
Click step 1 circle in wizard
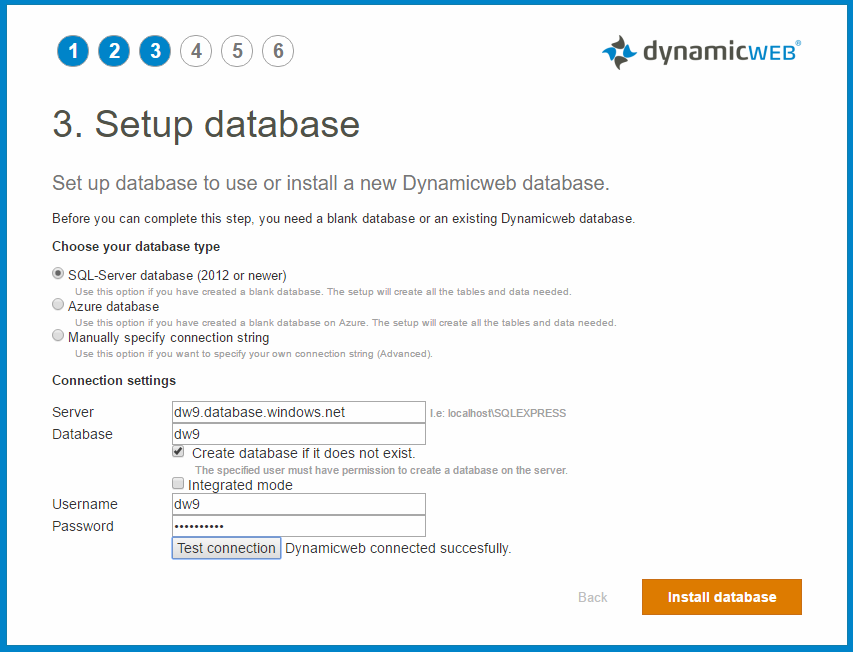click(73, 51)
